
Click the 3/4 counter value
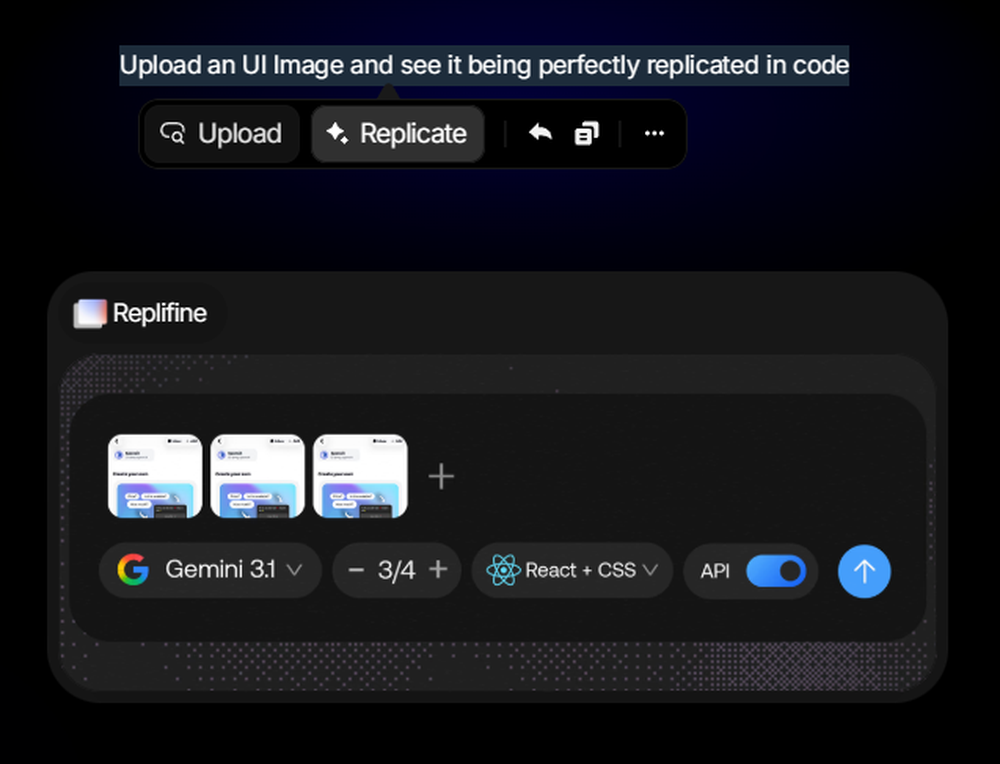click(x=396, y=570)
